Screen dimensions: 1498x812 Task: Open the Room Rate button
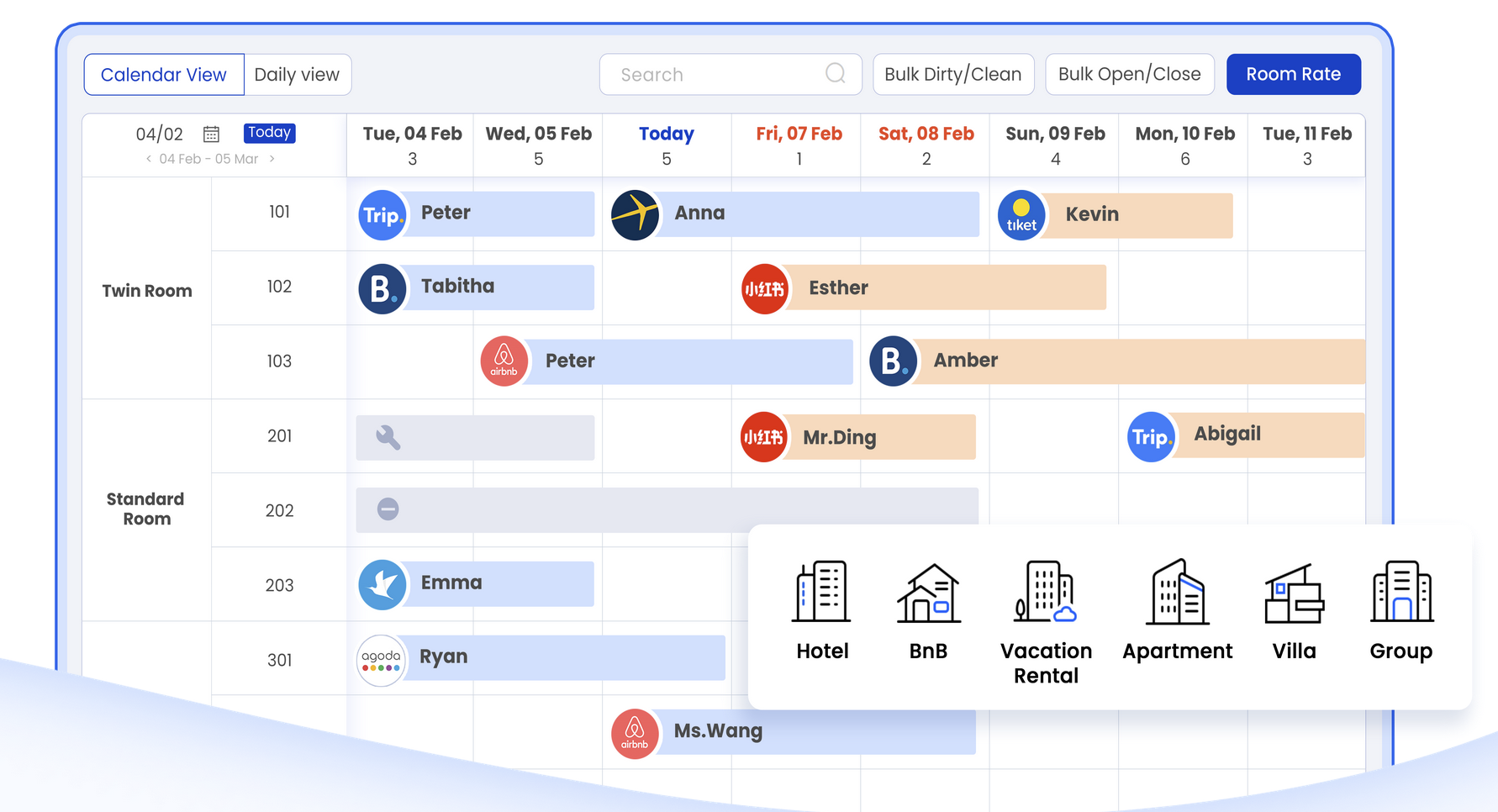pyautogui.click(x=1293, y=75)
